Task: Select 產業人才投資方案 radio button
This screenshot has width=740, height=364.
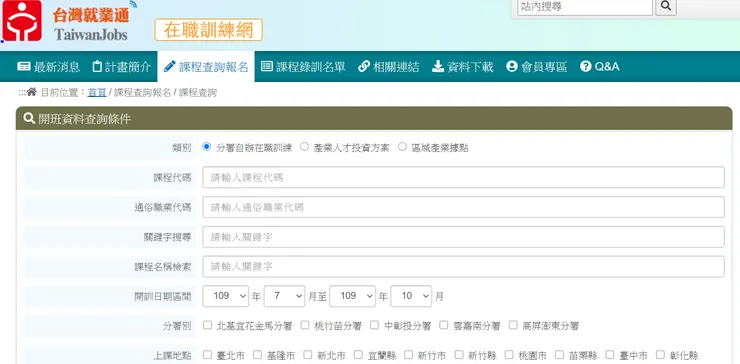Action: [x=304, y=147]
